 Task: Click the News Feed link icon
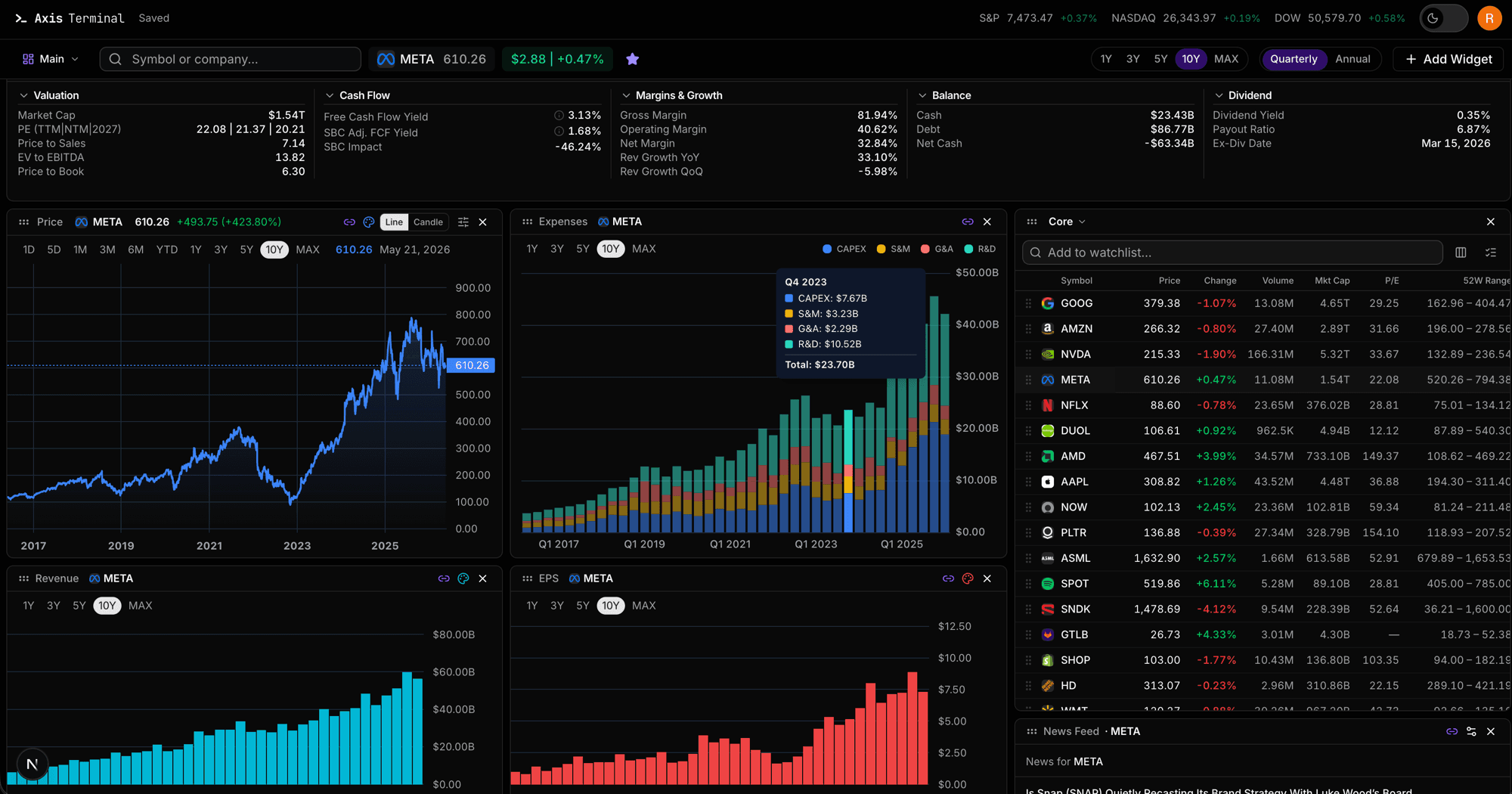1452,731
